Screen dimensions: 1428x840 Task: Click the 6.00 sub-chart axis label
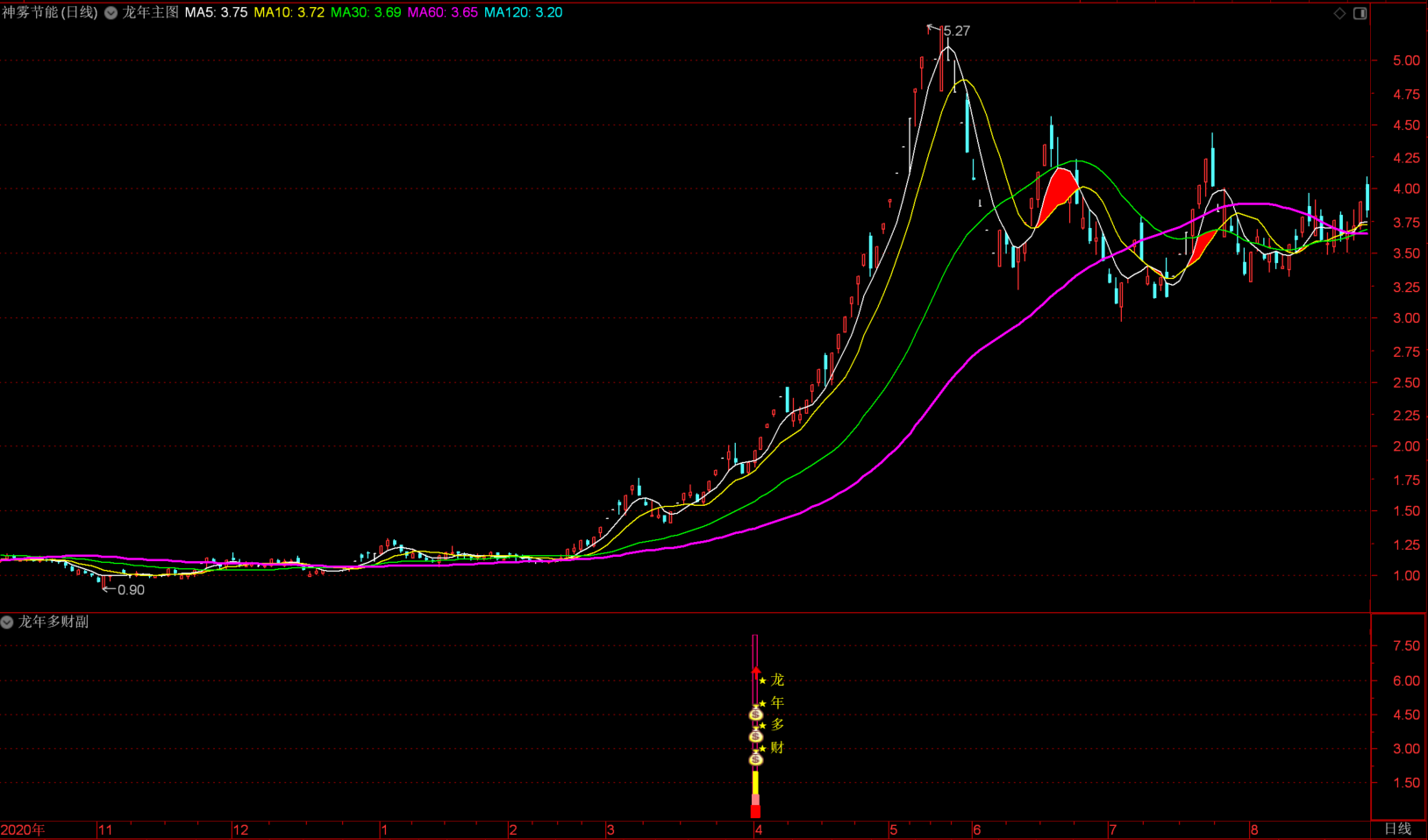(1406, 680)
